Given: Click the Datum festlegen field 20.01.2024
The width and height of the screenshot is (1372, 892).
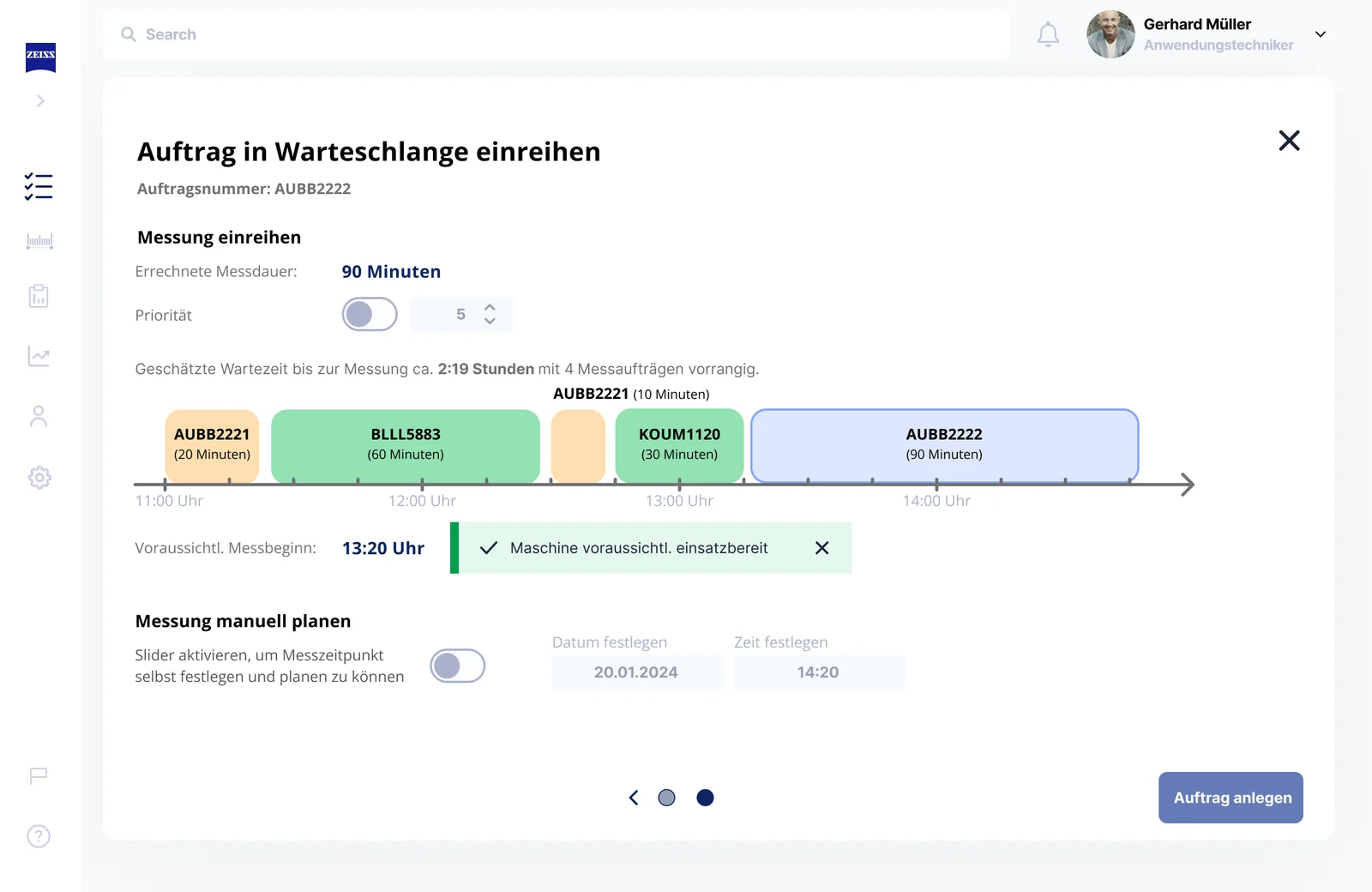Looking at the screenshot, I should (x=637, y=672).
